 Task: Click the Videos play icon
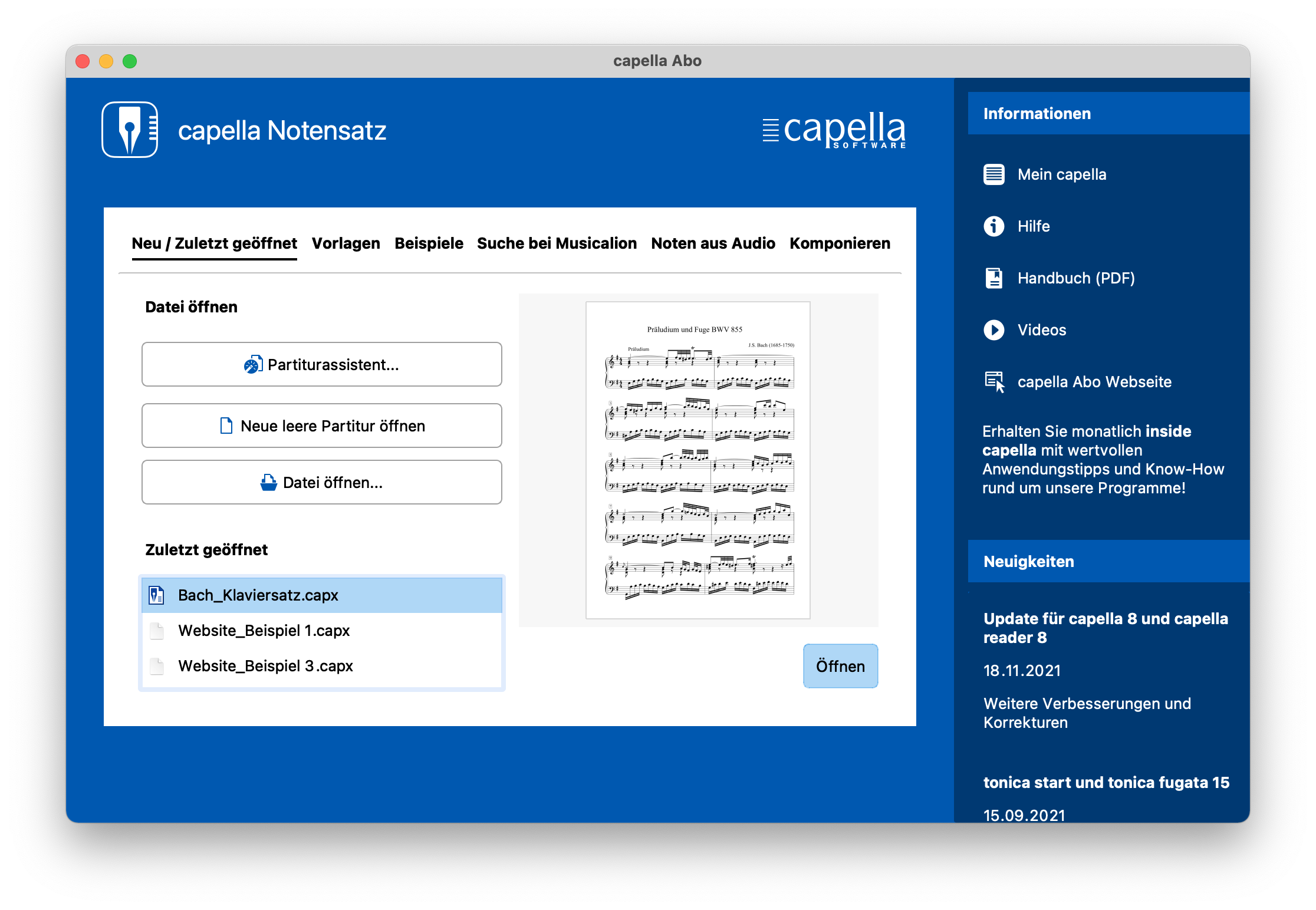(x=994, y=330)
